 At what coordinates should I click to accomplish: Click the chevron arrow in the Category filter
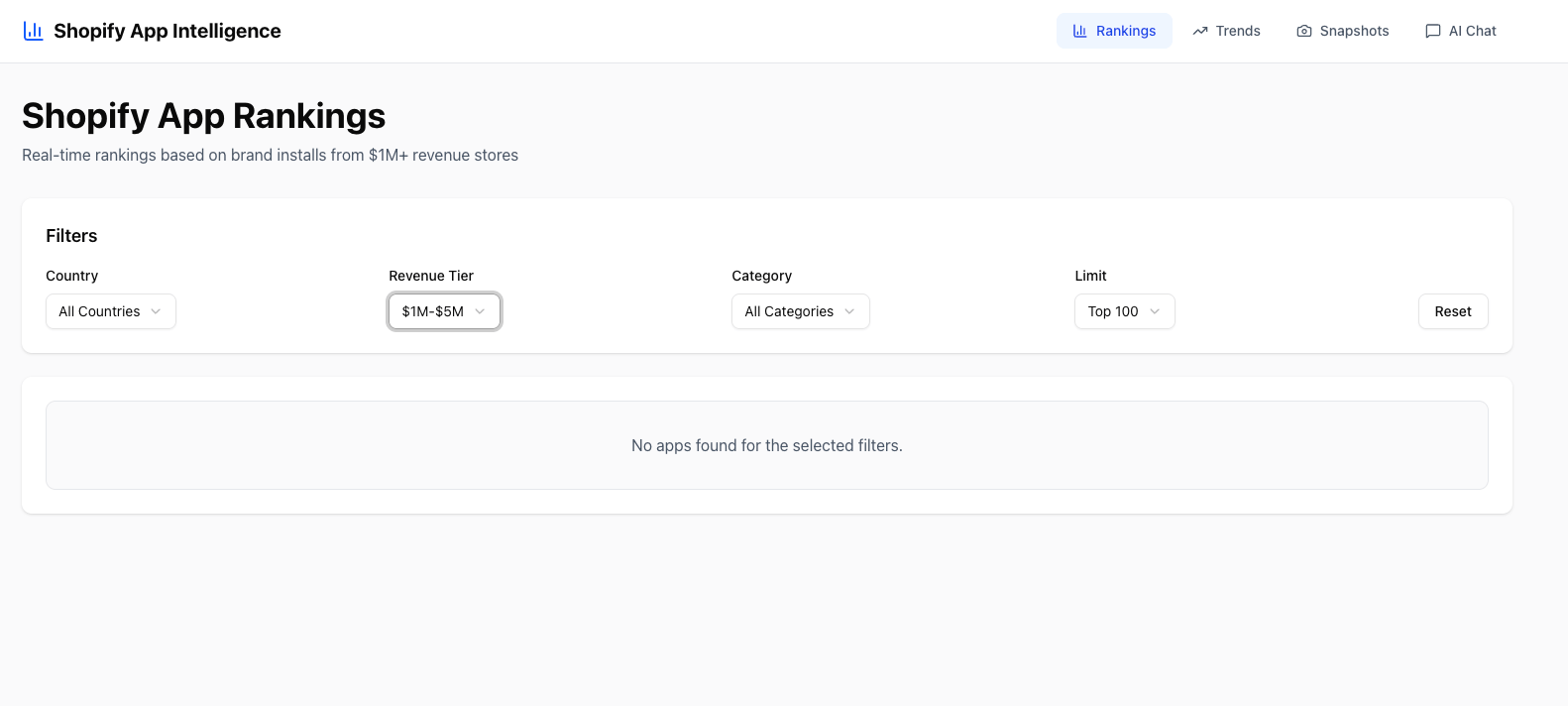click(x=849, y=311)
